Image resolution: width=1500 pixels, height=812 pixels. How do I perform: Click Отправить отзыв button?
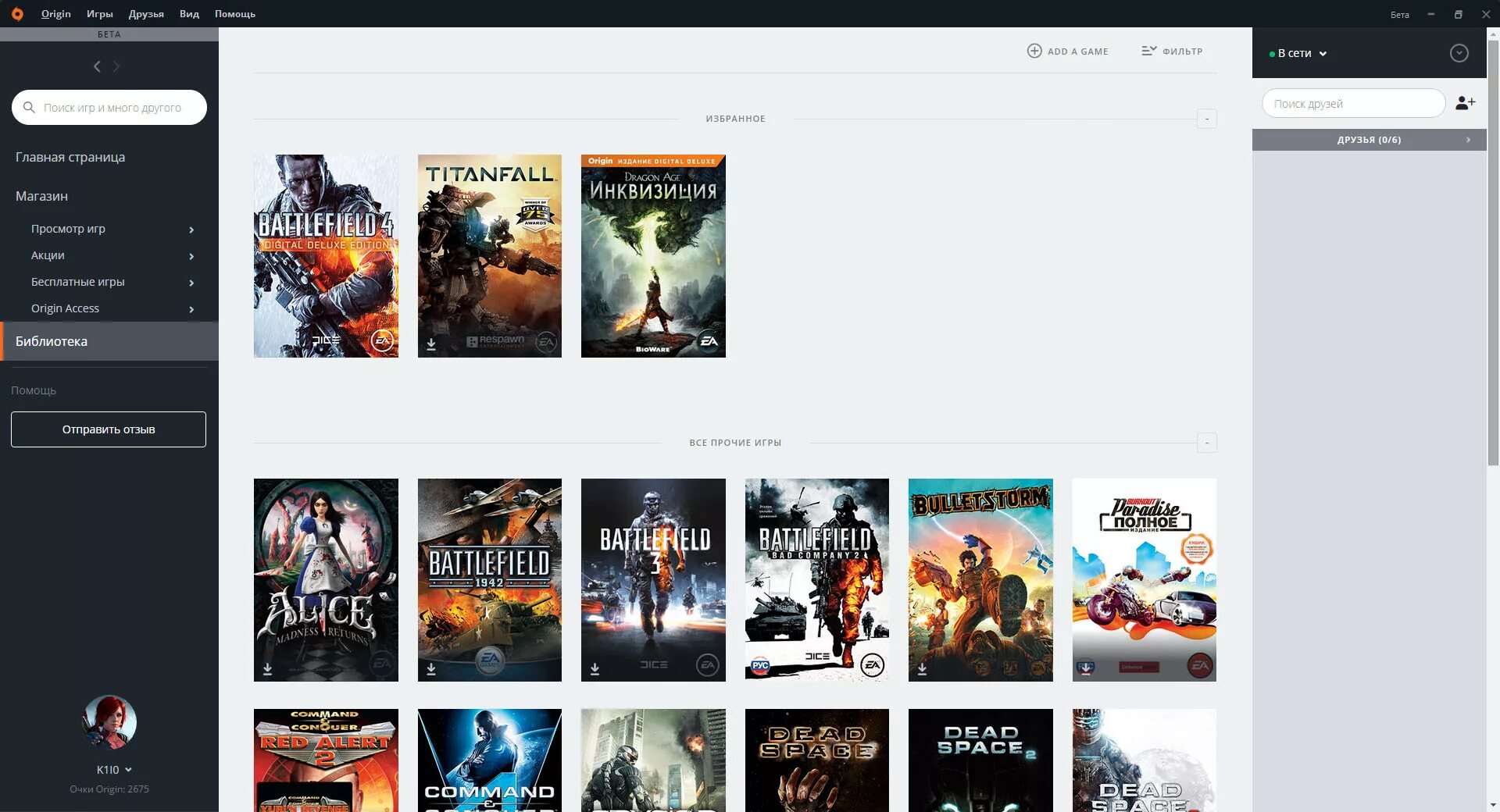109,429
